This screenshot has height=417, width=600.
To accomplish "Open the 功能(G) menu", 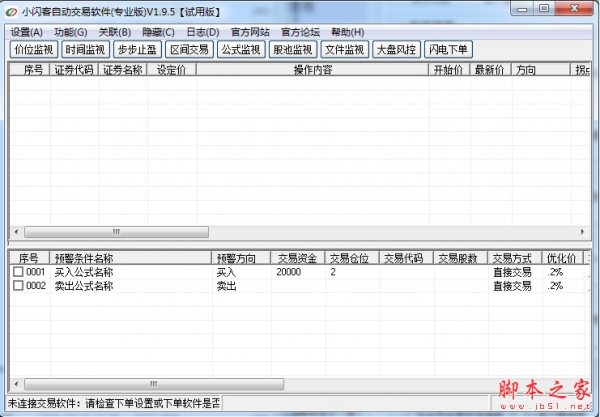I will (71, 32).
